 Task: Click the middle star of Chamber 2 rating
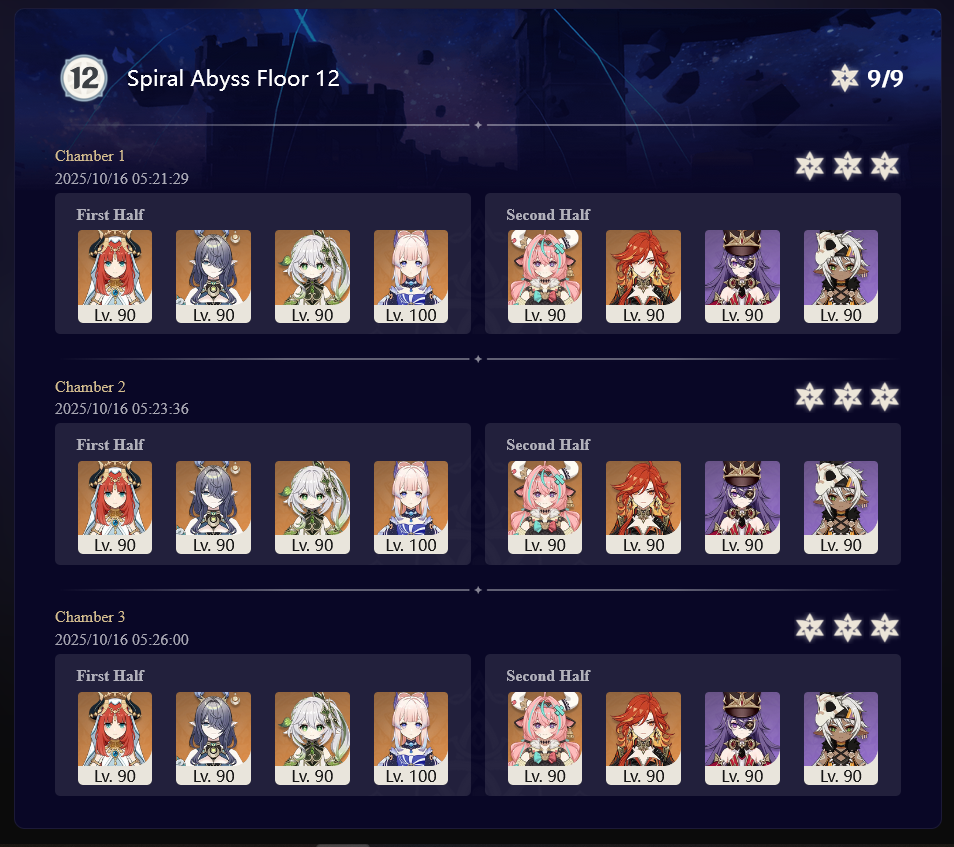(848, 397)
